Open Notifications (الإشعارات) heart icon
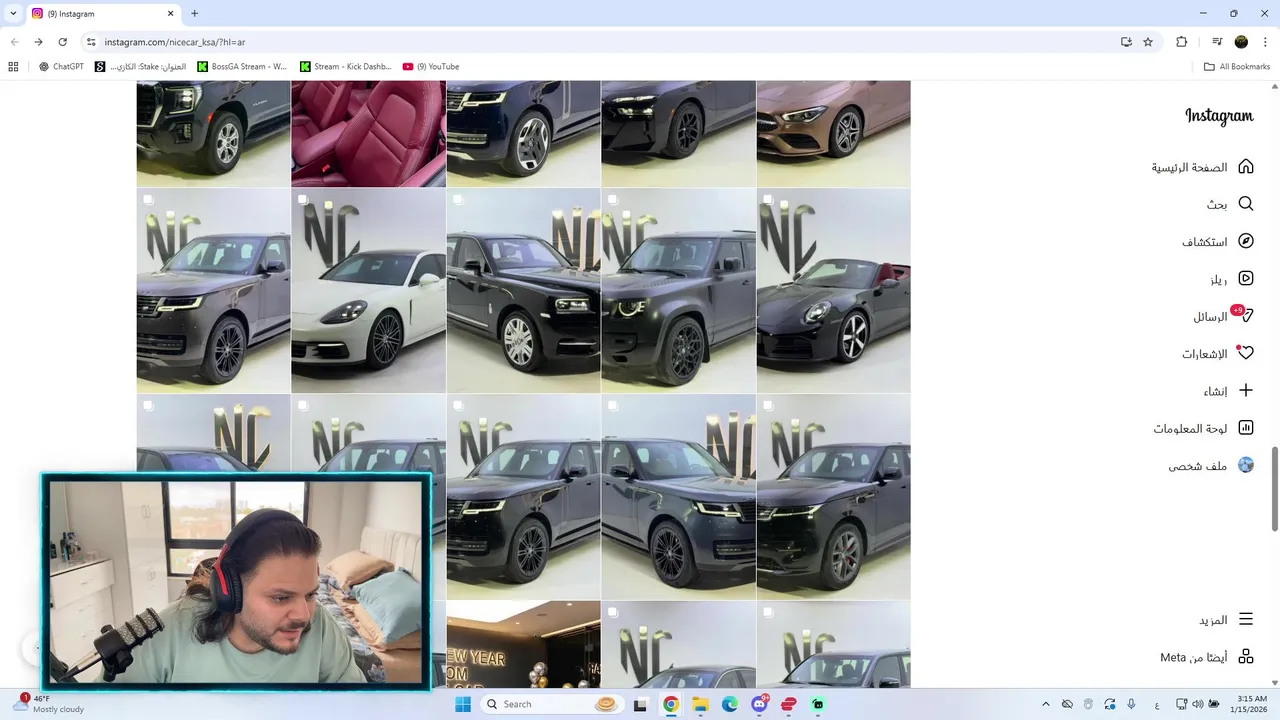1280x720 pixels. pos(1245,353)
